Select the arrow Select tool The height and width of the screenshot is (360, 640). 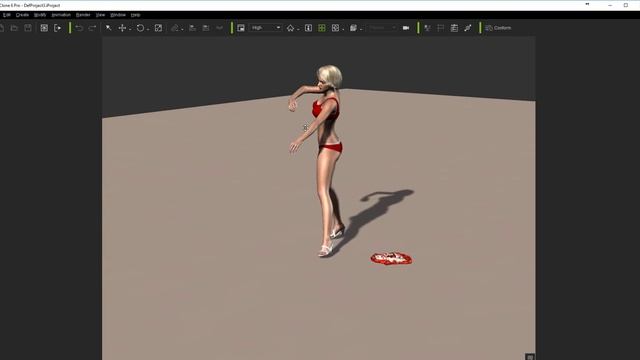pyautogui.click(x=109, y=28)
